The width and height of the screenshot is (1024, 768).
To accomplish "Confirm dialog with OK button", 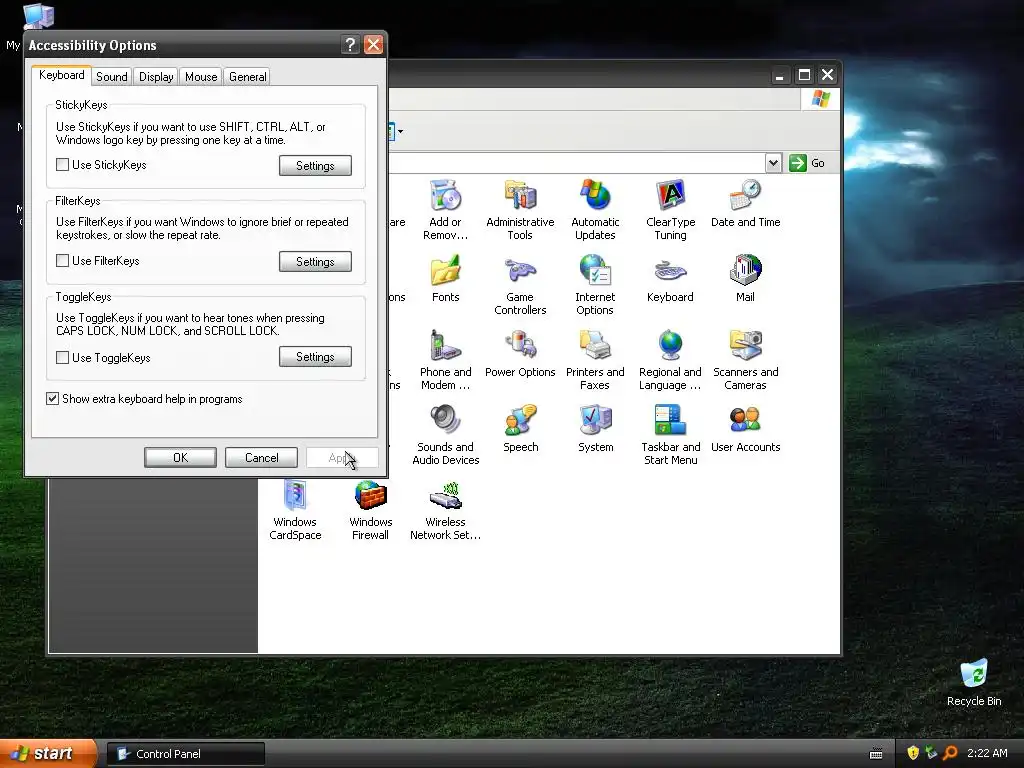I will click(x=180, y=457).
